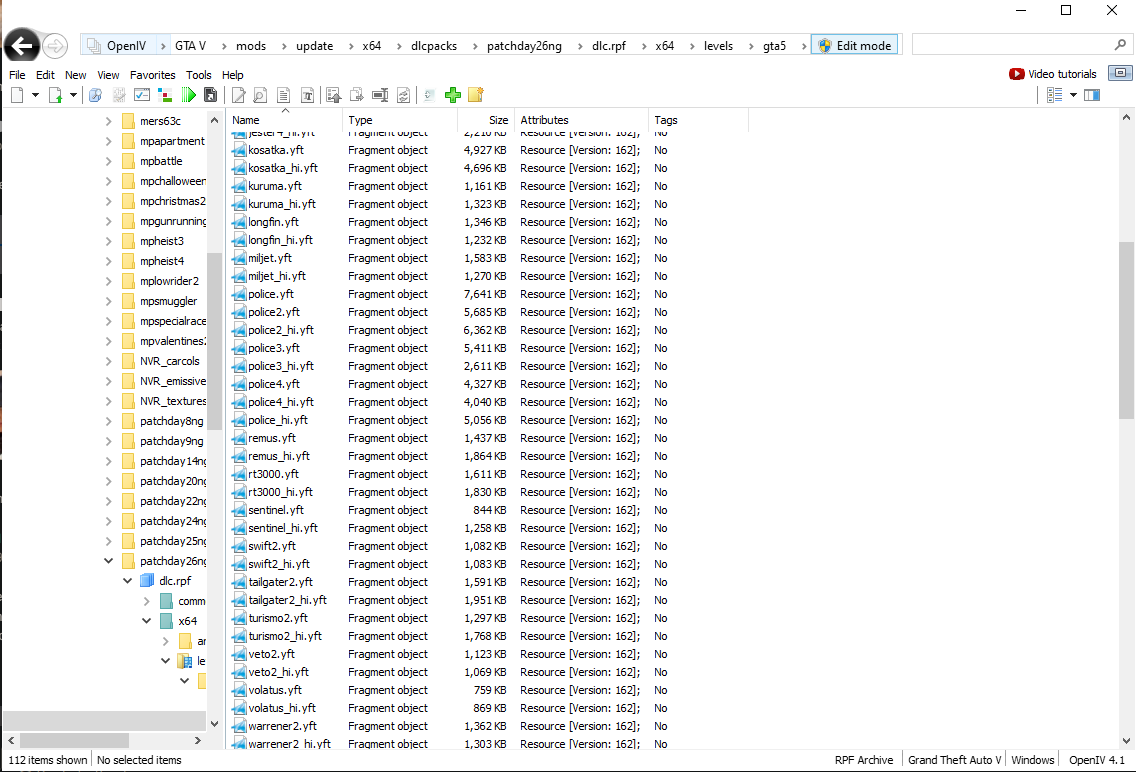Open the new file dropdown arrow
The height and width of the screenshot is (772, 1136).
click(x=35, y=95)
